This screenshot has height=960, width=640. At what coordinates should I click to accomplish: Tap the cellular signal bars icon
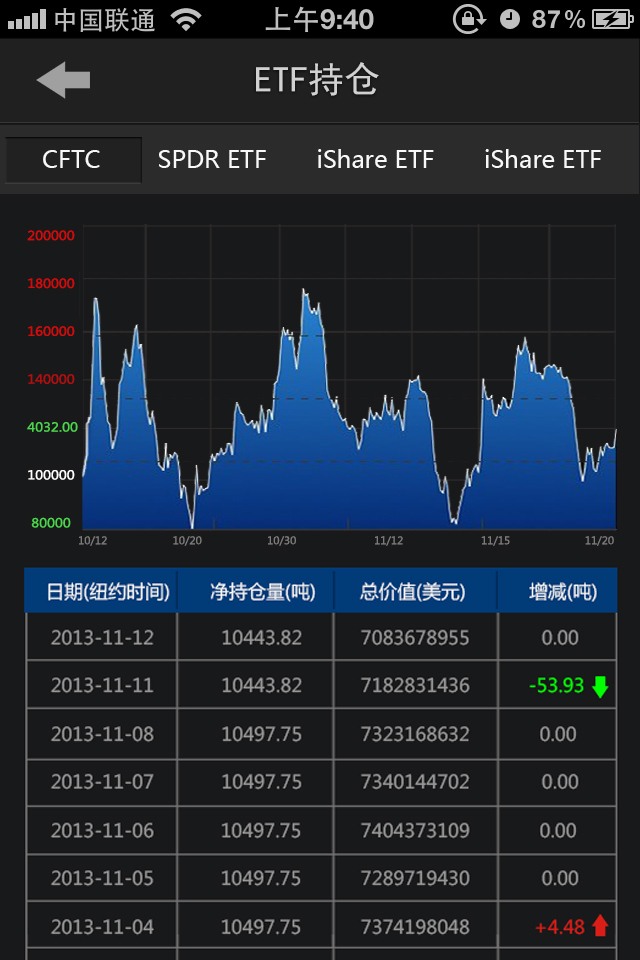tap(25, 19)
